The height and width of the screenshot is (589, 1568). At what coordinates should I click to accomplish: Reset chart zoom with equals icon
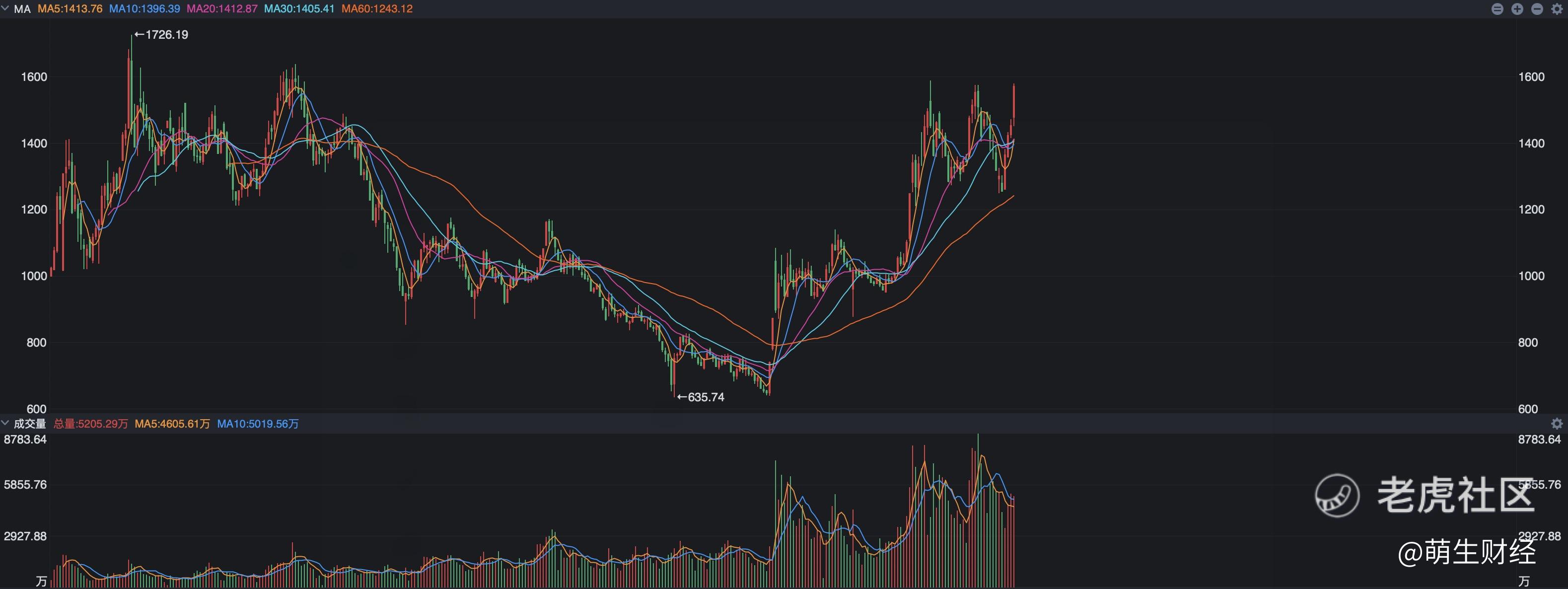(1498, 9)
